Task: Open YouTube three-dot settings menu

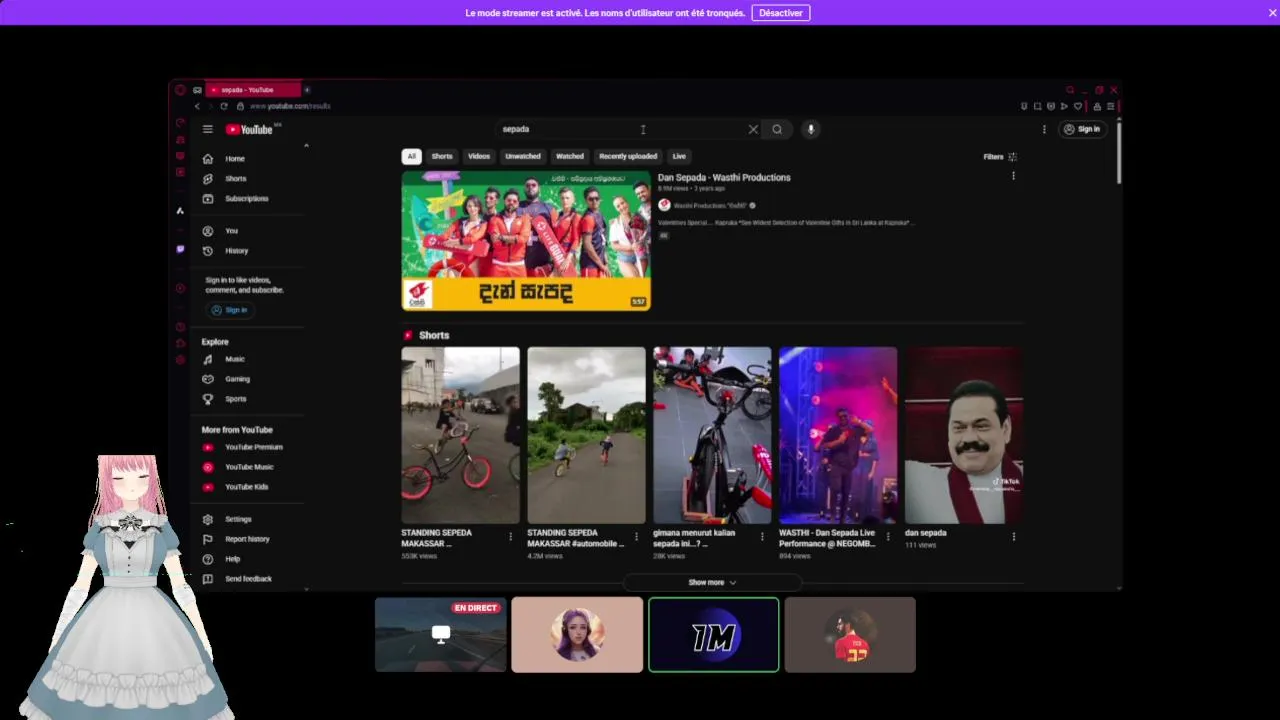Action: (1044, 129)
